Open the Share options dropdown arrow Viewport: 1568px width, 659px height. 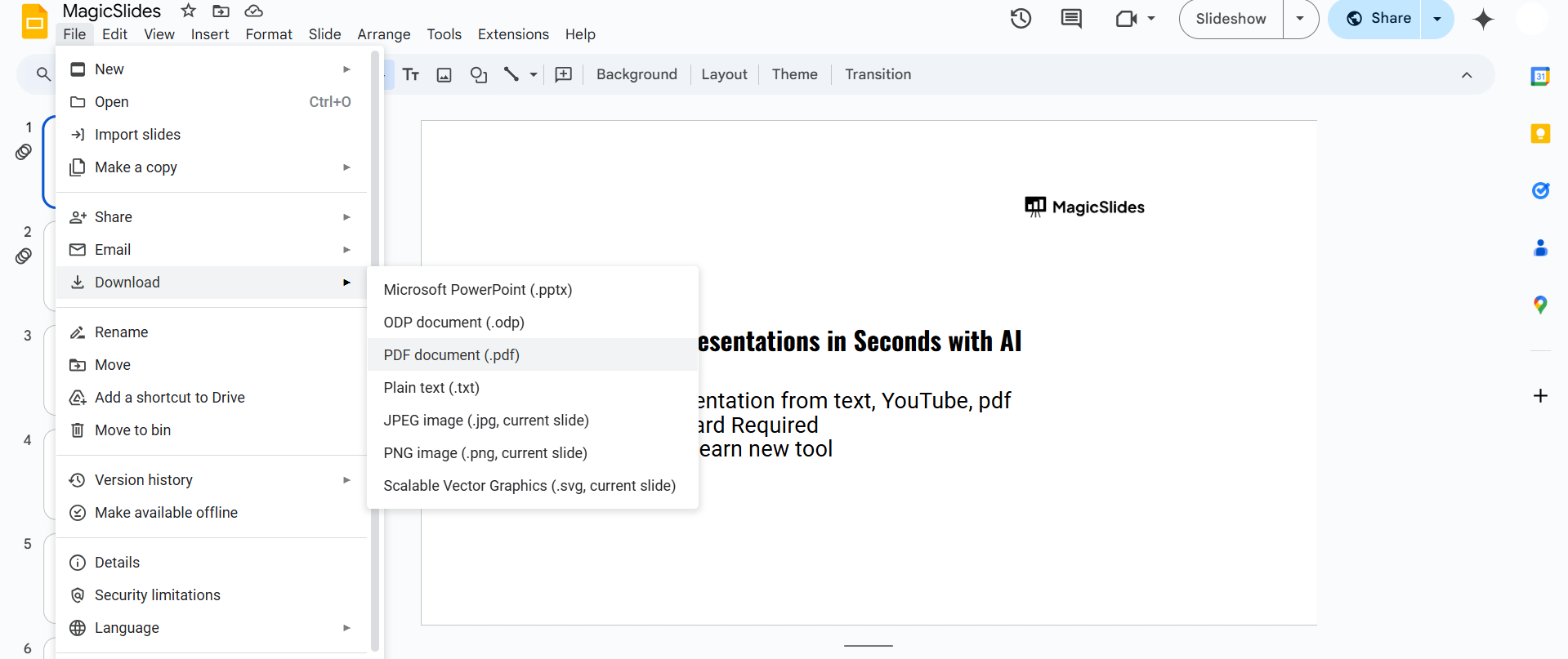[1437, 19]
